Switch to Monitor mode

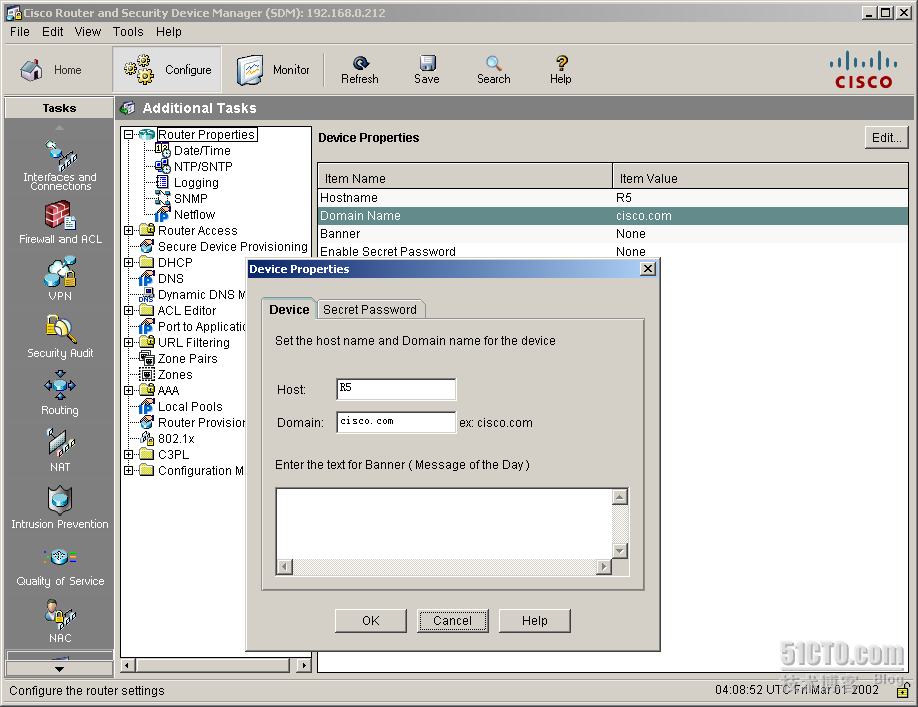tap(273, 70)
